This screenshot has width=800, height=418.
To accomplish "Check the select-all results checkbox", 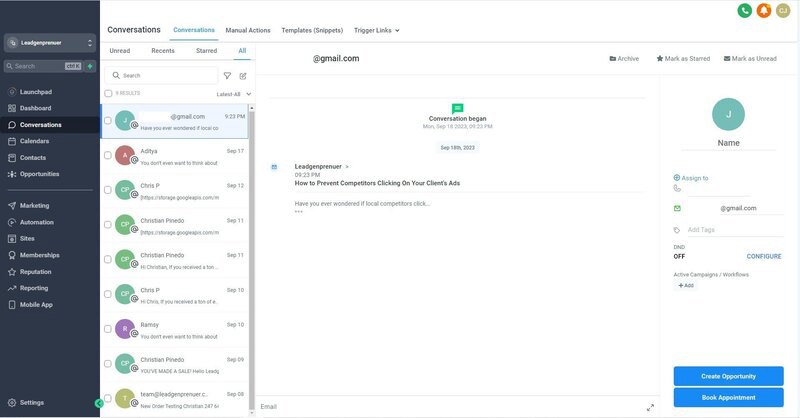I will tap(108, 93).
